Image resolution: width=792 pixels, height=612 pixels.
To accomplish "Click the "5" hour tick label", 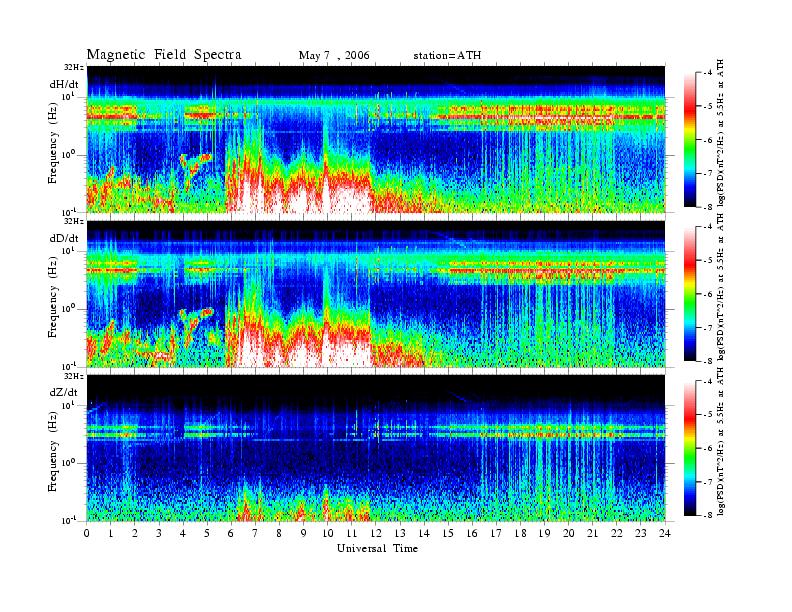I will tap(207, 533).
